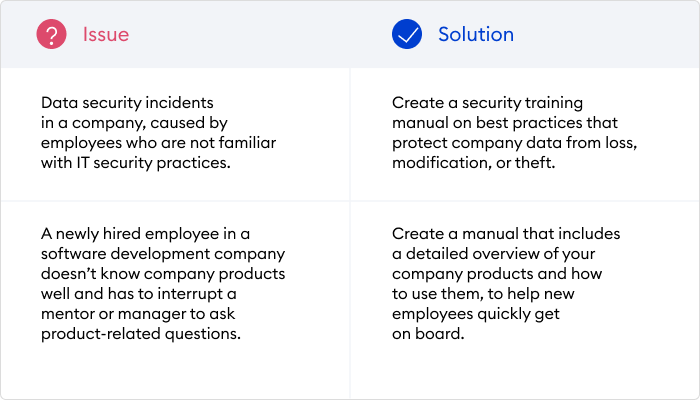700x400 pixels.
Task: Click the "Create a security training" line
Action: [x=487, y=103]
